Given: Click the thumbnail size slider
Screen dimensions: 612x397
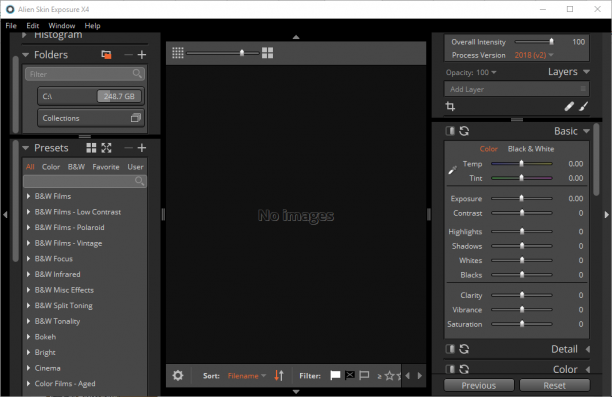Looking at the screenshot, I should (222, 53).
